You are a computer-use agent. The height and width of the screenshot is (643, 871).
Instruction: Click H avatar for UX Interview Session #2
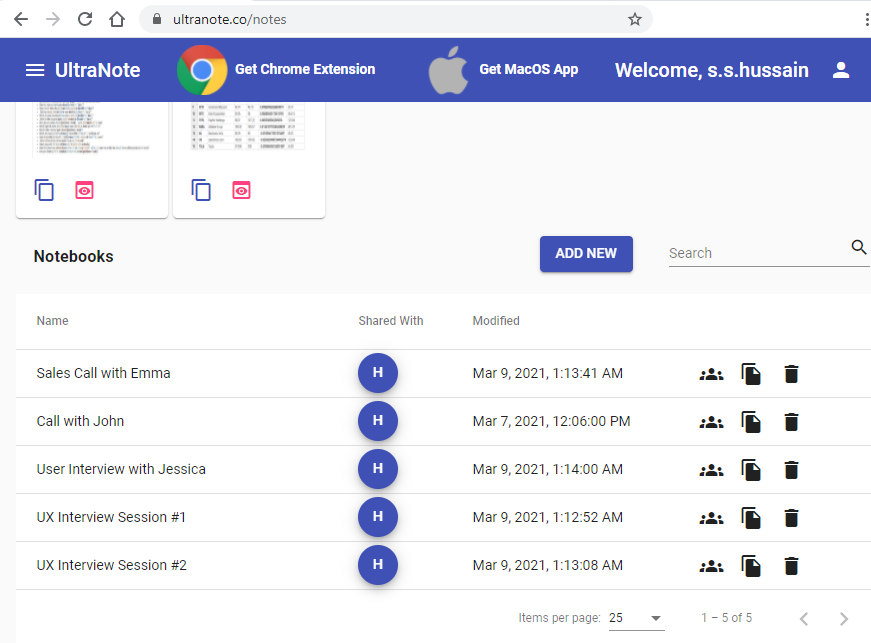tap(378, 565)
